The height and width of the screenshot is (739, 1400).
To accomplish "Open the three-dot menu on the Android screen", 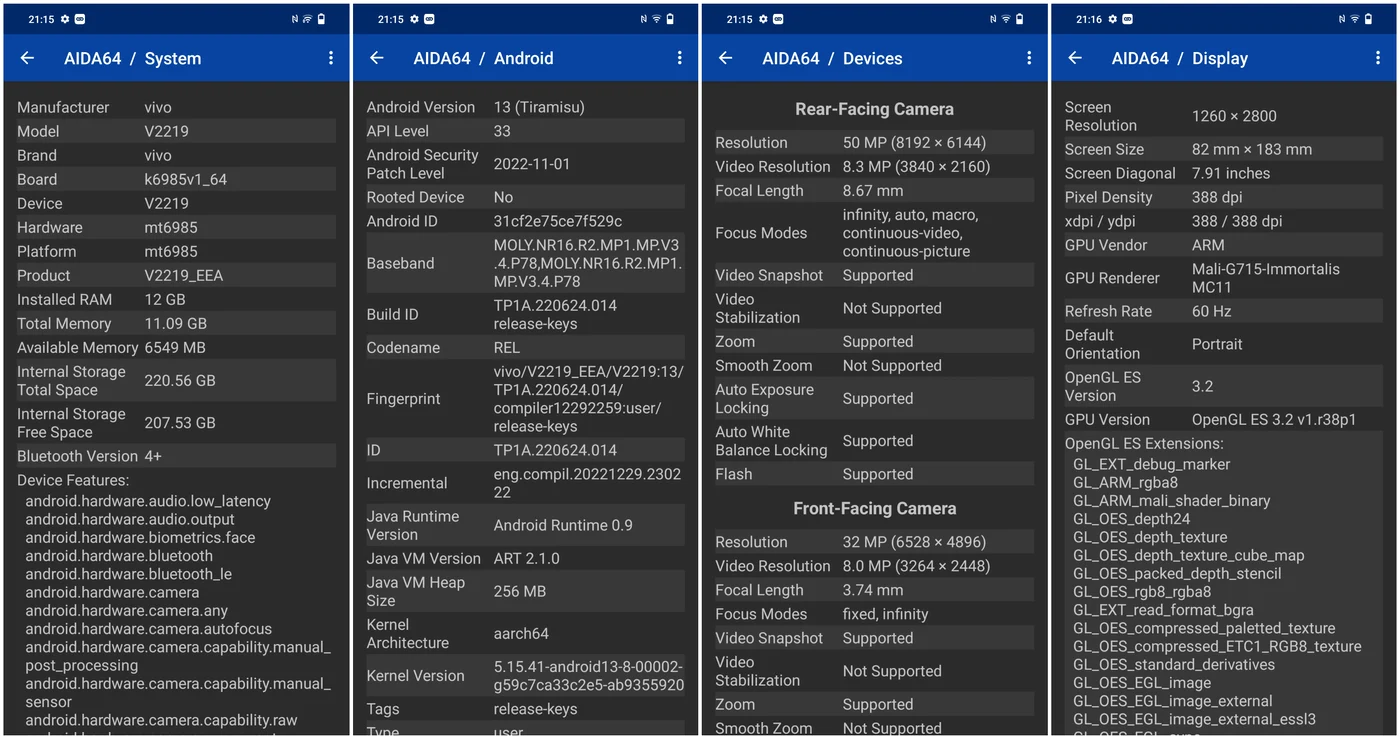I will (680, 58).
